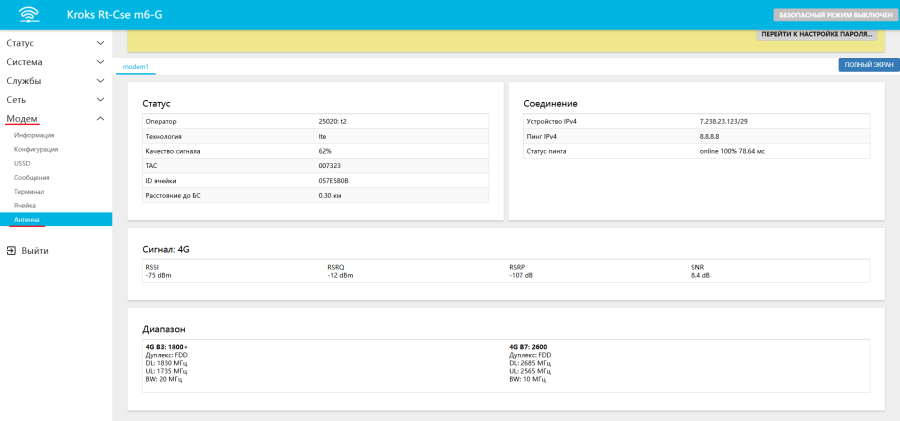900x421 pixels.
Task: Click ПЕРЕЙТИ К НАСТРОЙКЕ ПАРОЛЯ button
Action: coord(817,34)
